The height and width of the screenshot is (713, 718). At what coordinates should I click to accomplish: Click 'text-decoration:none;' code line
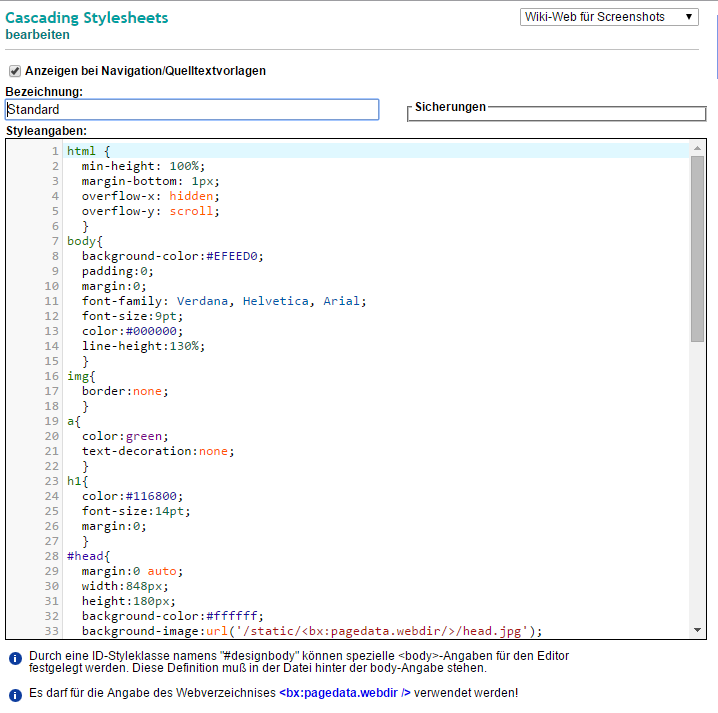[x=158, y=451]
